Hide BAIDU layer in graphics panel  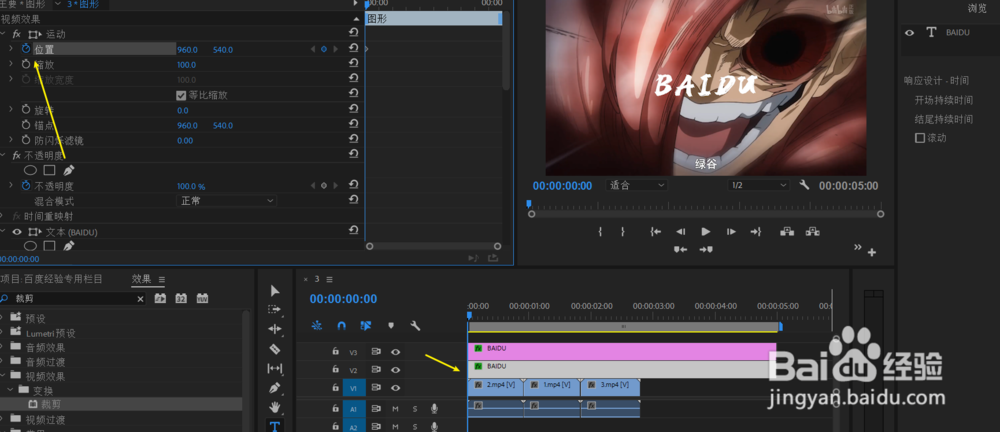909,33
